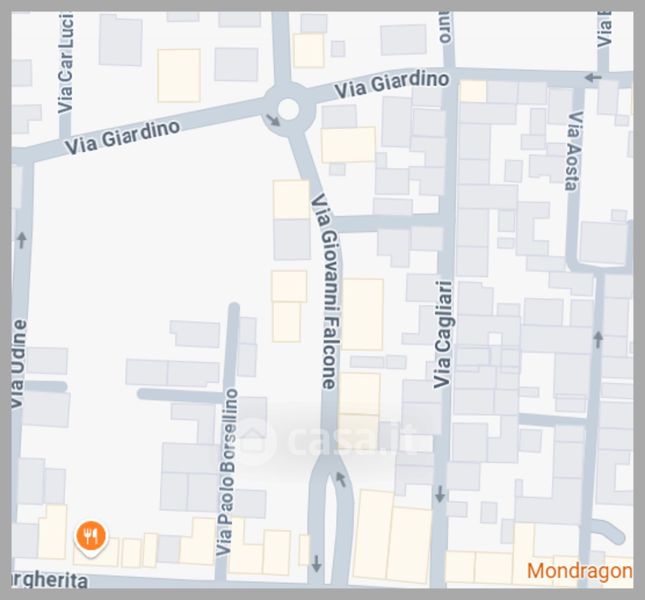Click the Via Giardino label left of roundabout
Screen dimensions: 645x600
coord(122,137)
